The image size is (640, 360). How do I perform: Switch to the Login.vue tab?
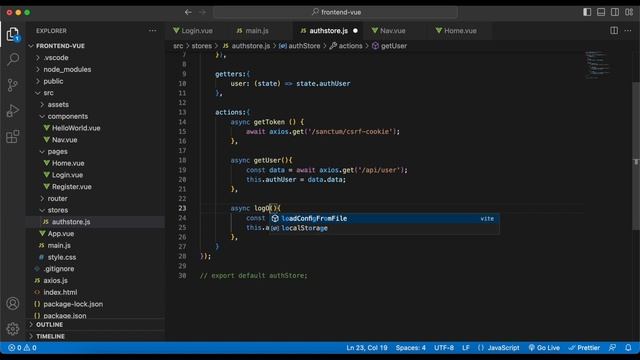tap(197, 31)
